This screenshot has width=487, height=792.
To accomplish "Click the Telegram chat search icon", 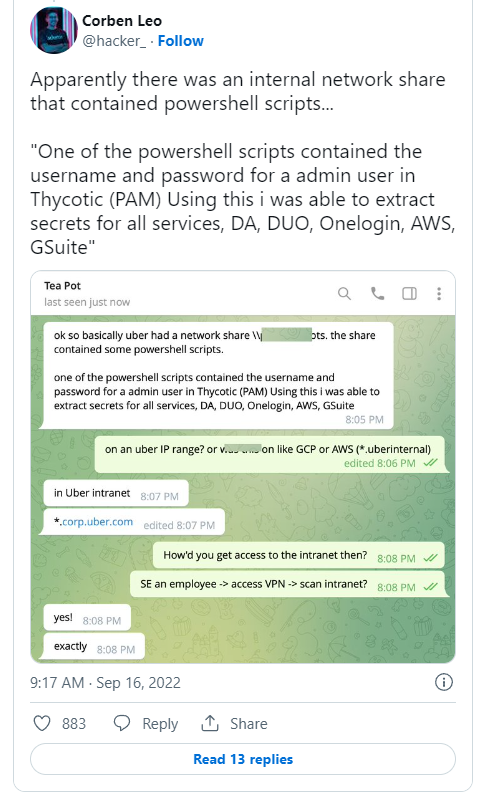I will 344,293.
